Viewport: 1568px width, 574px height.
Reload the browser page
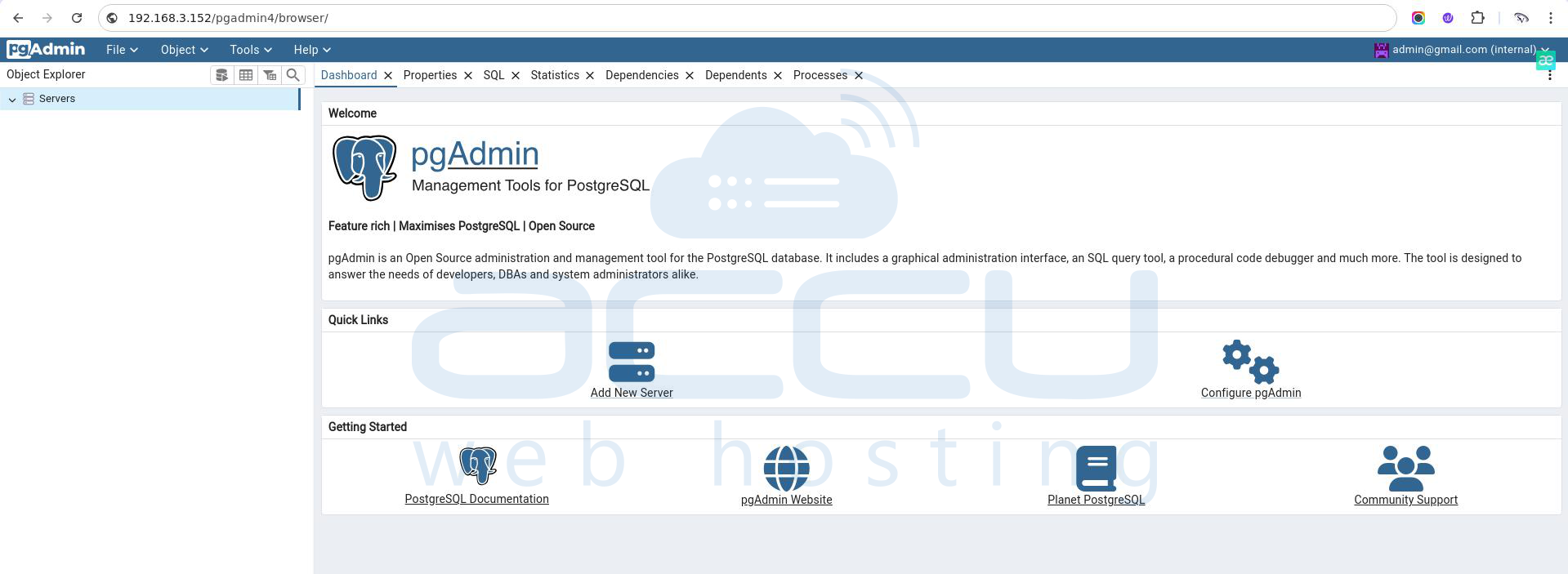(x=76, y=18)
